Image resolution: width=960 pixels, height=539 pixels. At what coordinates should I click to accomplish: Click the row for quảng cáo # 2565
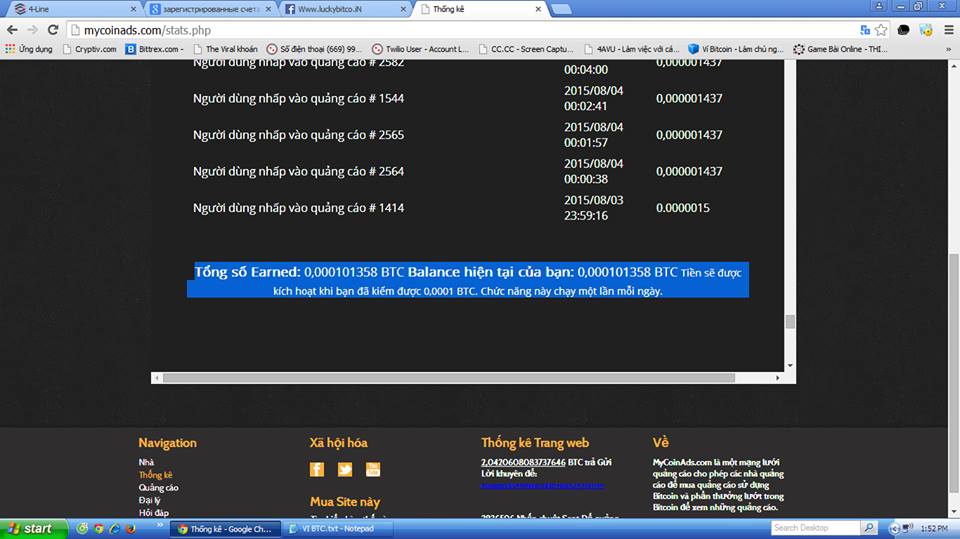tap(458, 135)
